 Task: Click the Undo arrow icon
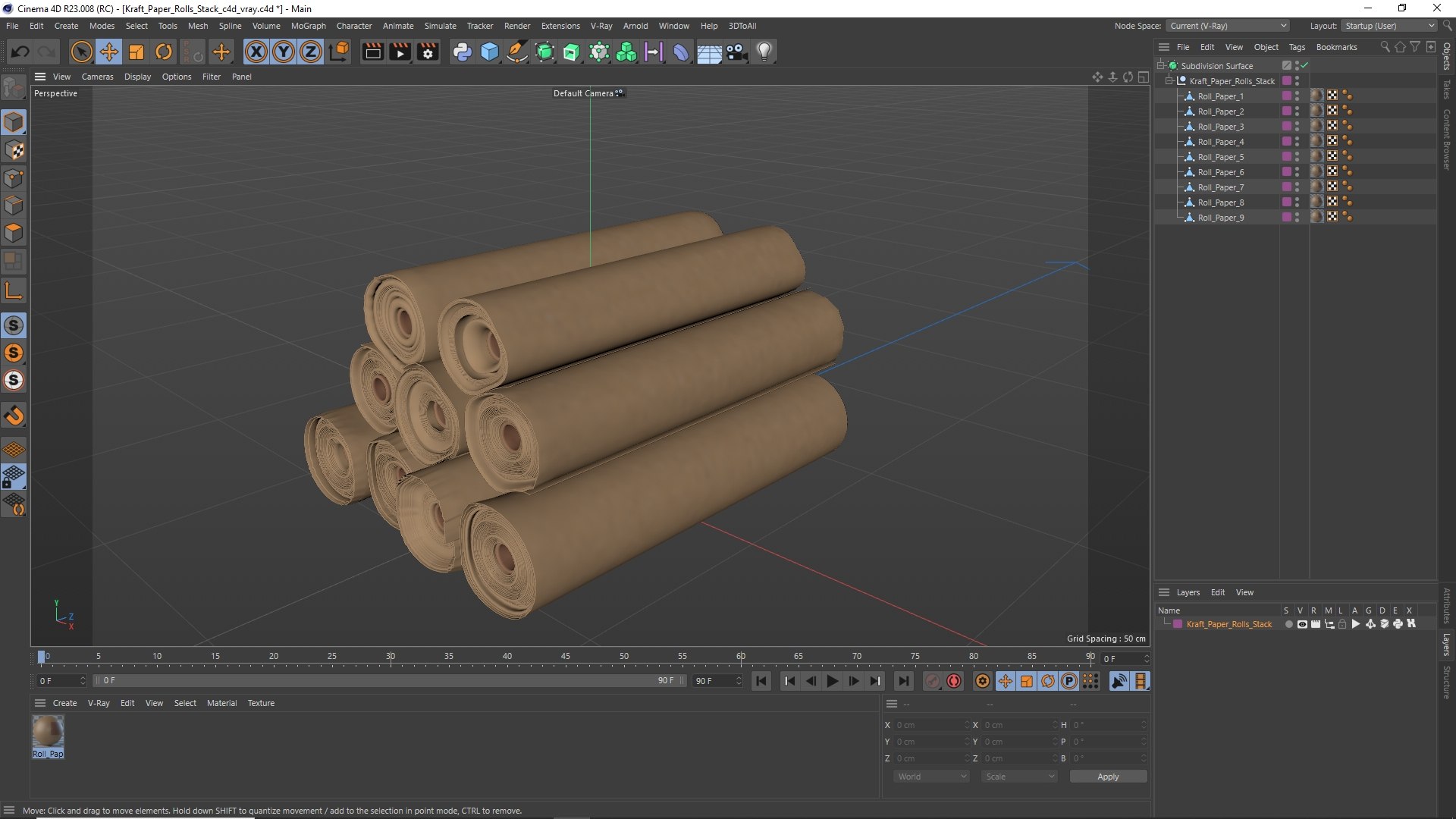click(x=20, y=52)
